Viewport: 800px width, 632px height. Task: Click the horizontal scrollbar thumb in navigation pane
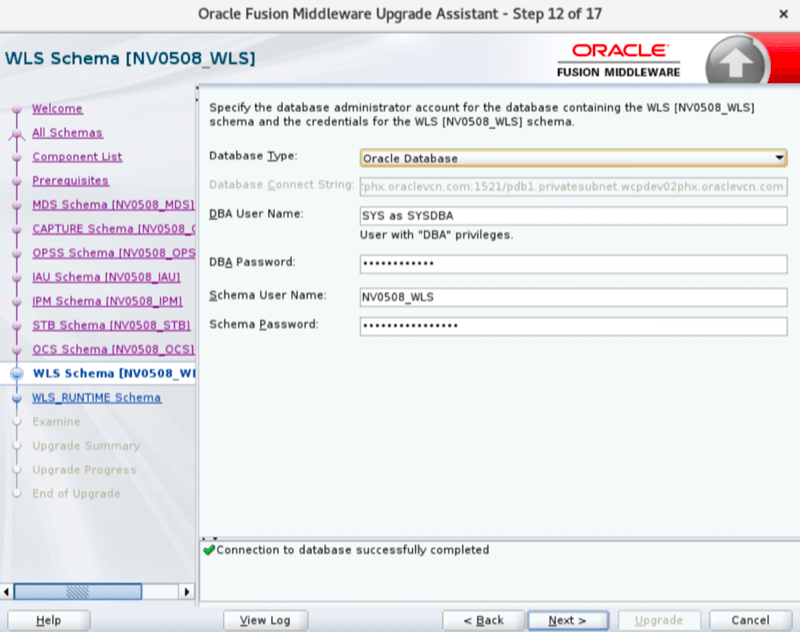[78, 592]
